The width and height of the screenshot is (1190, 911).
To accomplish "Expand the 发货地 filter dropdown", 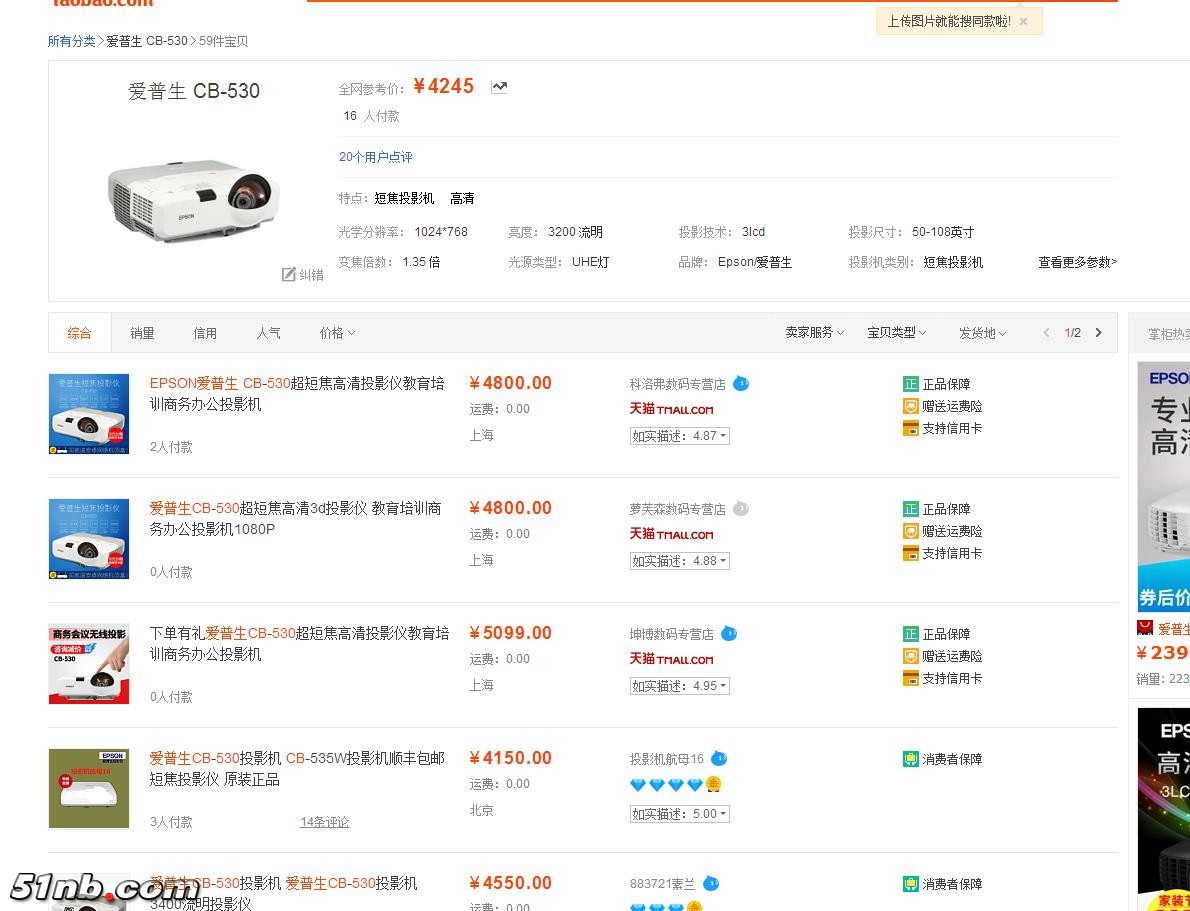I will 981,332.
